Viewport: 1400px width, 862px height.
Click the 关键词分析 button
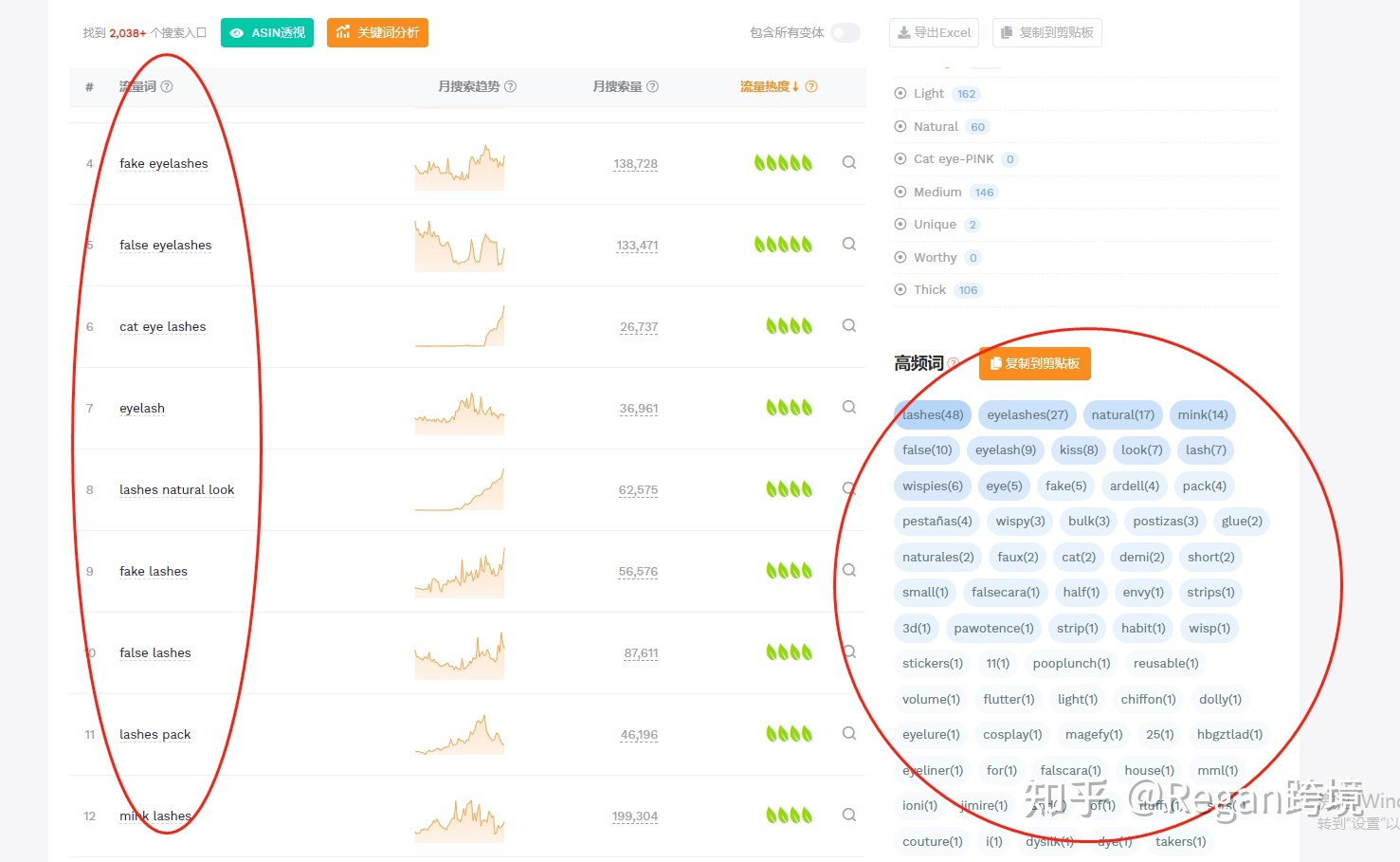pyautogui.click(x=377, y=32)
